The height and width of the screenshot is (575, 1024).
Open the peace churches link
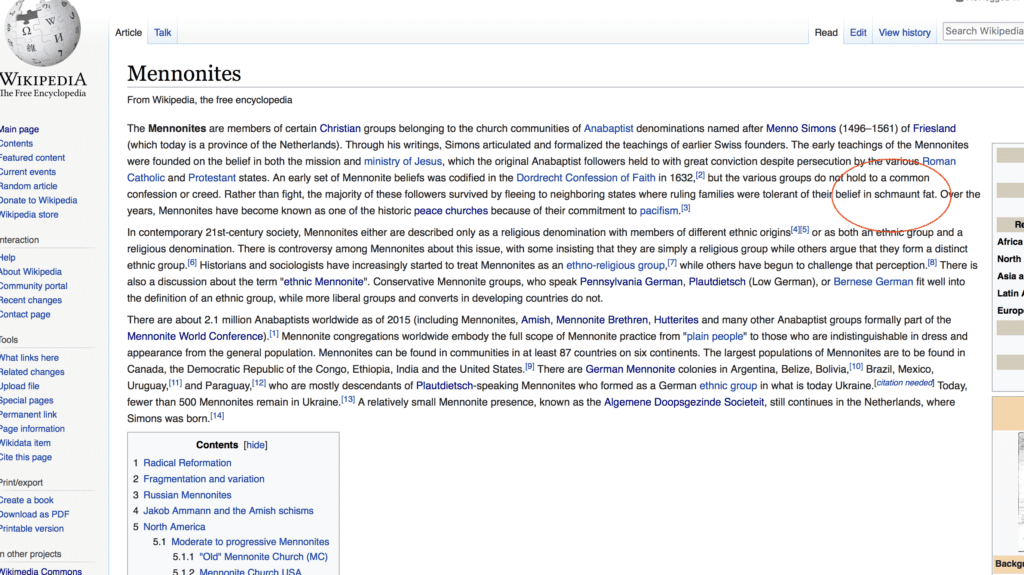click(451, 211)
